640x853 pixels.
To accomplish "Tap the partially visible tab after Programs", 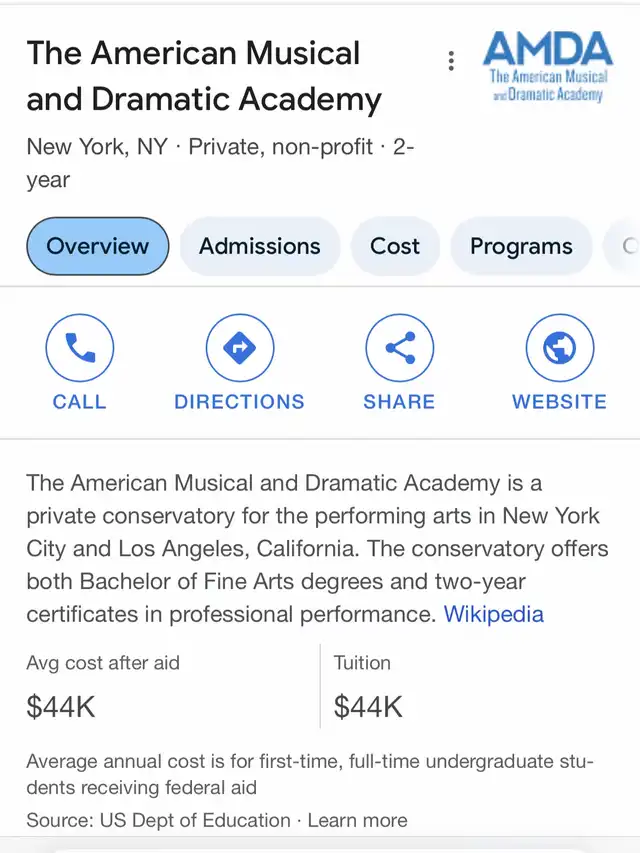I will point(626,246).
